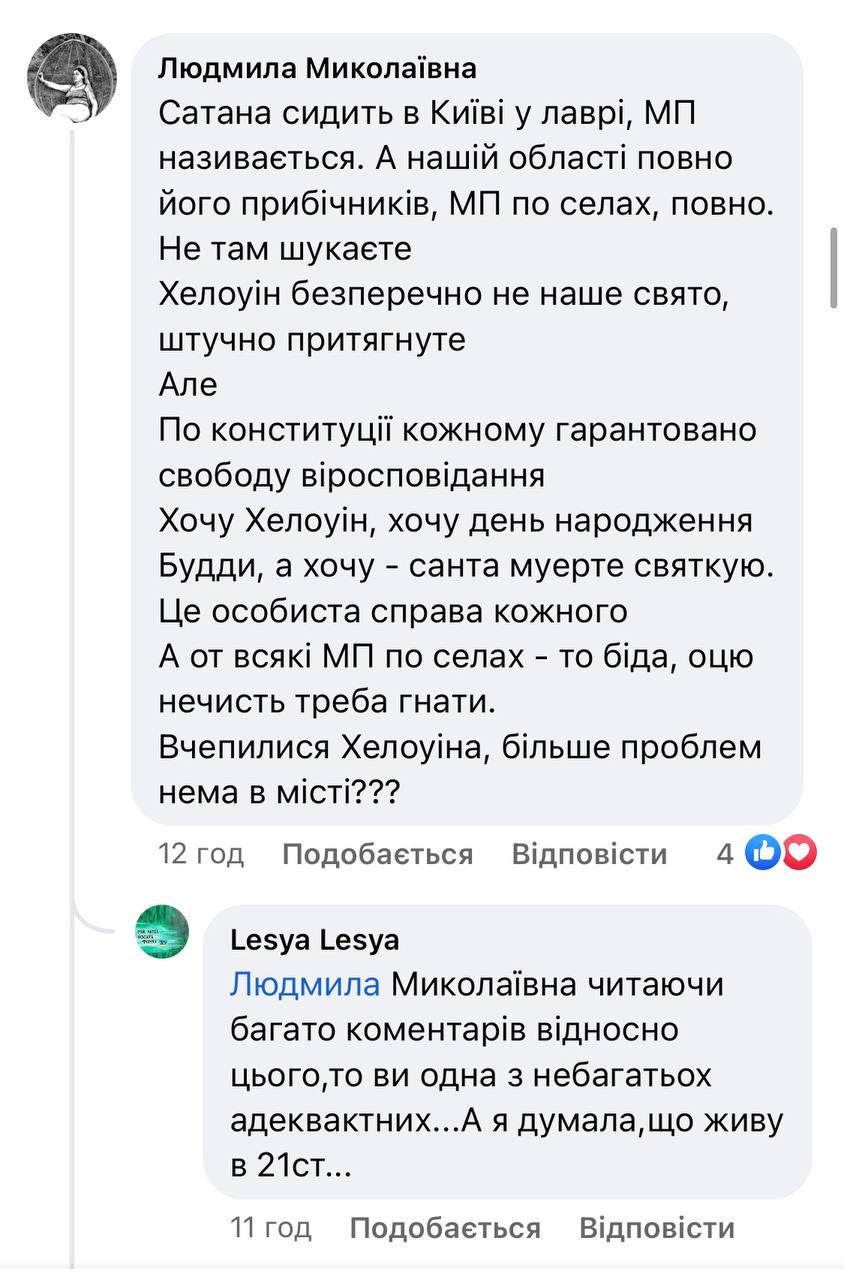This screenshot has width=844, height=1280.
Task: Open Людмила Миколаївна's profile name link
Action: pyautogui.click(x=318, y=68)
